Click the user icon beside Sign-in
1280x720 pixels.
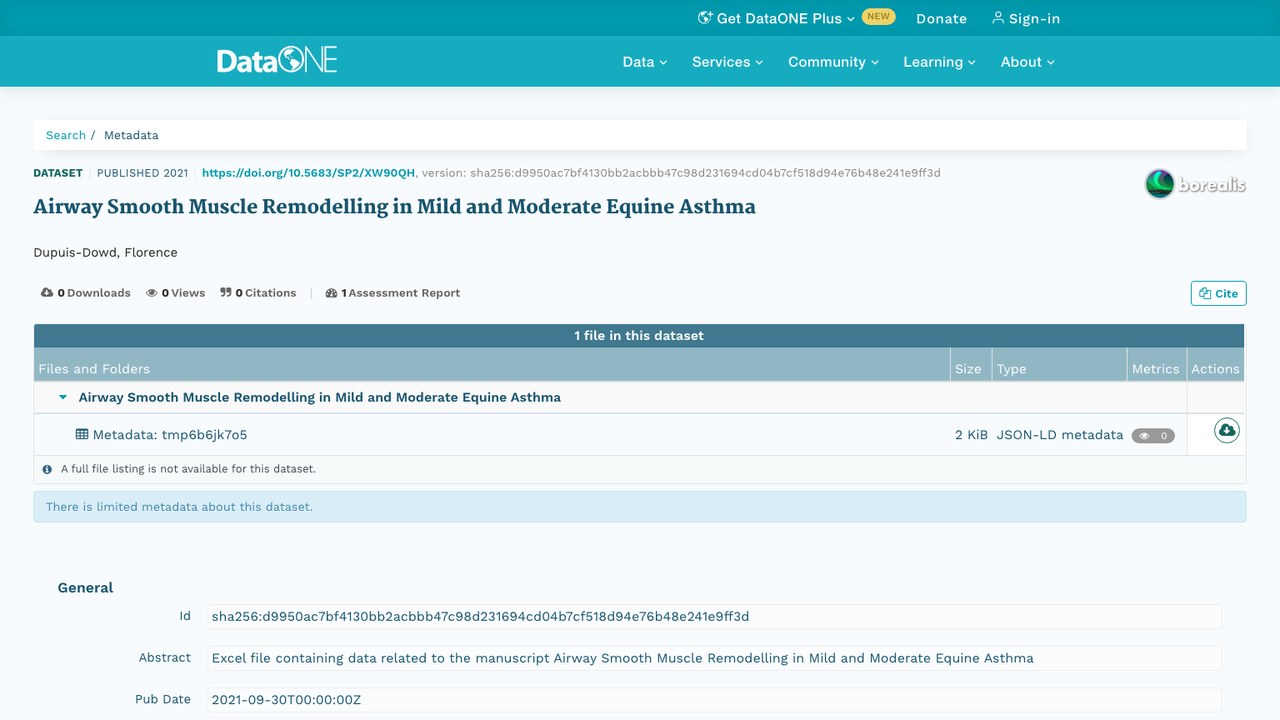pyautogui.click(x=997, y=18)
